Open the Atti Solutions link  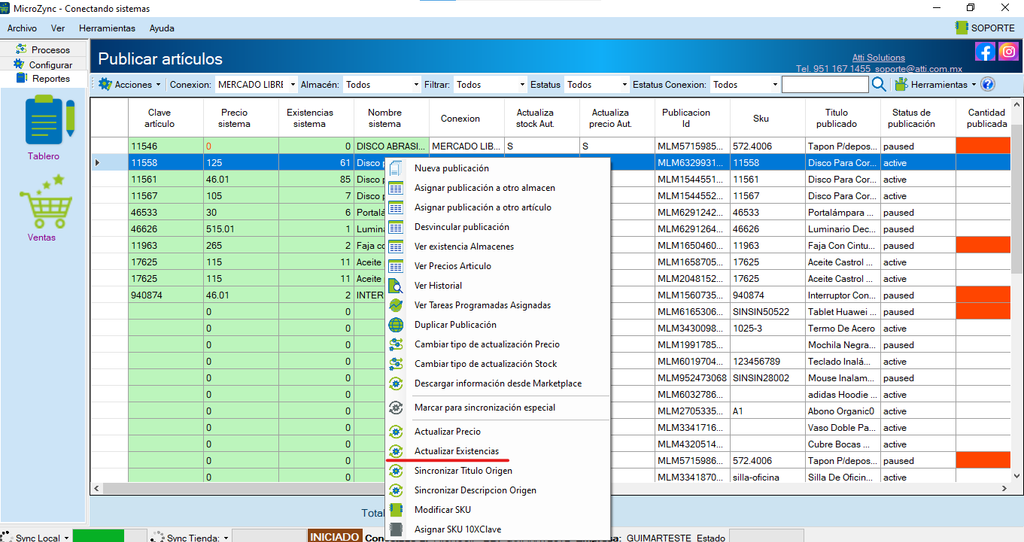point(878,57)
